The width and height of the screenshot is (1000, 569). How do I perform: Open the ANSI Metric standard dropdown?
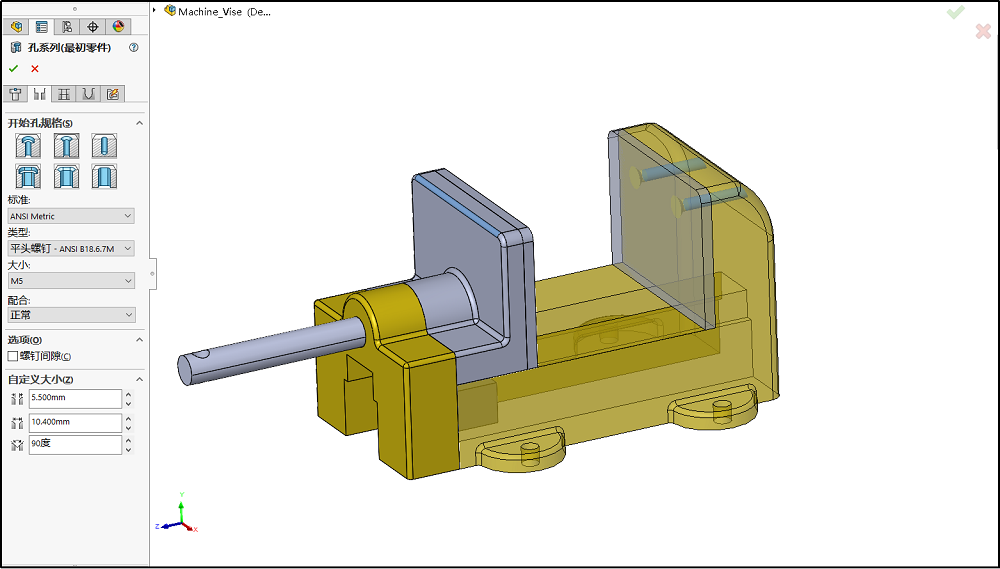pos(71,216)
